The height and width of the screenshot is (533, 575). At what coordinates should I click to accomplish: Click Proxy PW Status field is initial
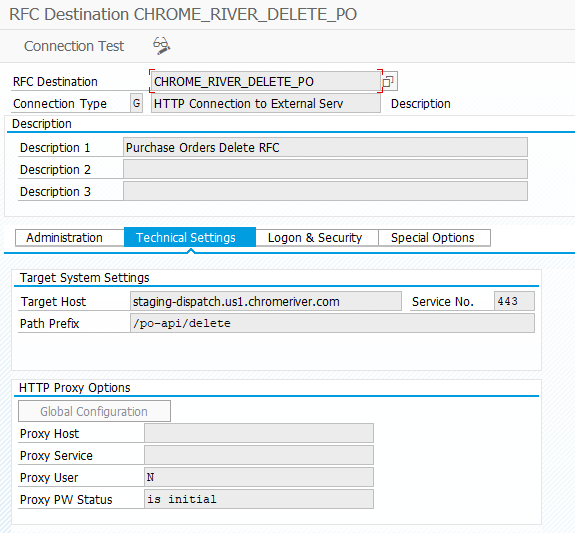[259, 500]
